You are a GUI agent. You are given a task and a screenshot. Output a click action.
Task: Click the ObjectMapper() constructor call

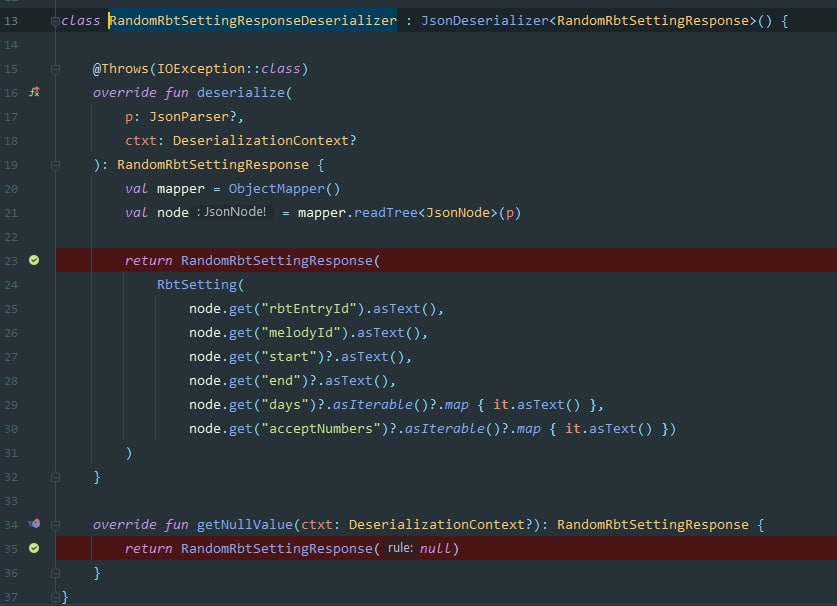284,189
